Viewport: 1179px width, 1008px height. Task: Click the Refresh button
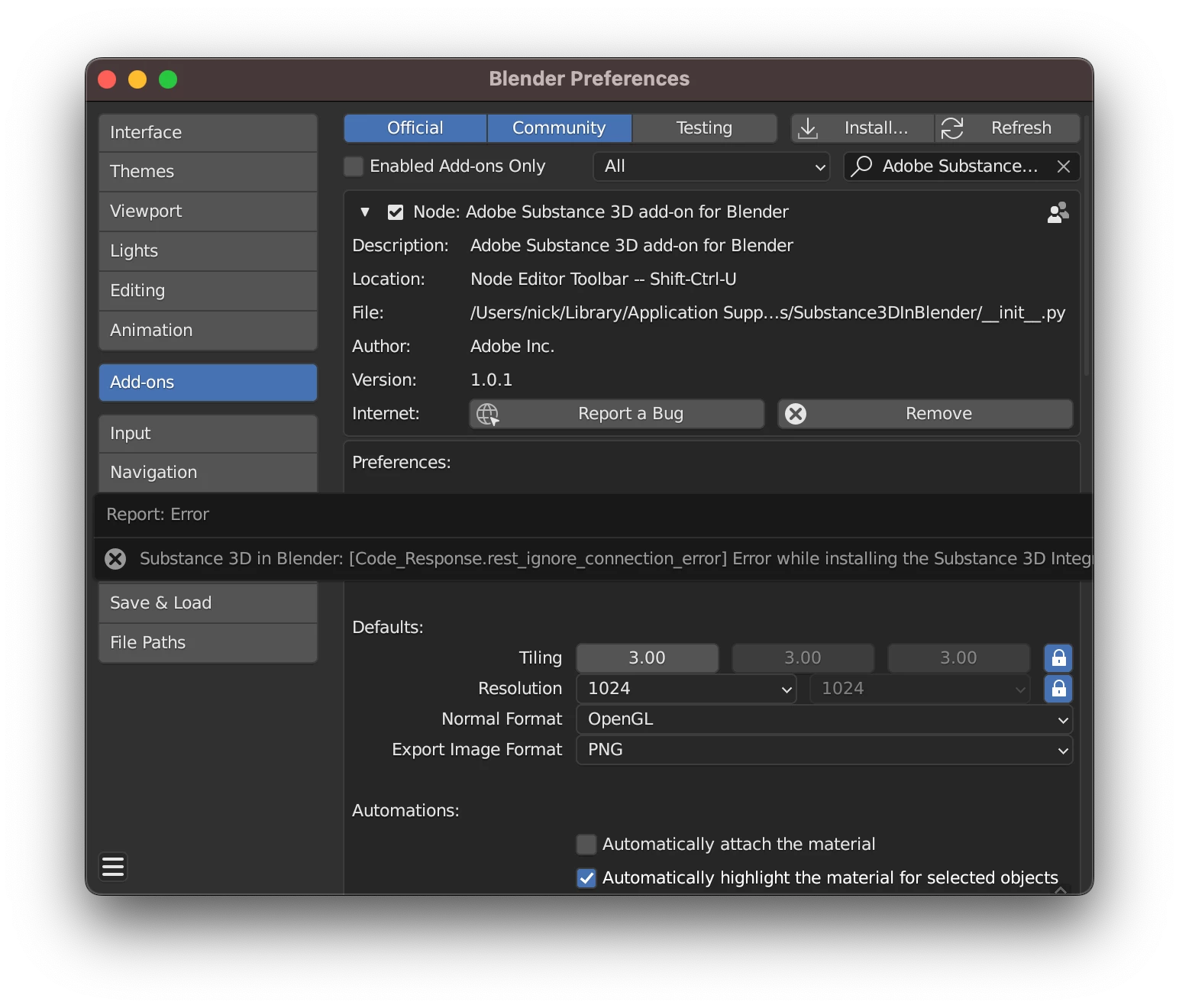click(x=1007, y=128)
